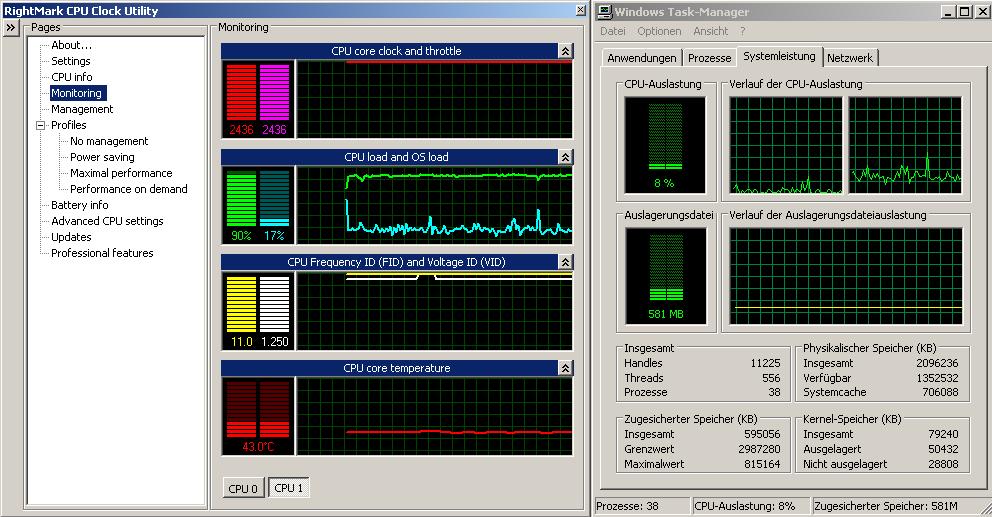Maximize the Windows Task-Manager window

click(964, 11)
